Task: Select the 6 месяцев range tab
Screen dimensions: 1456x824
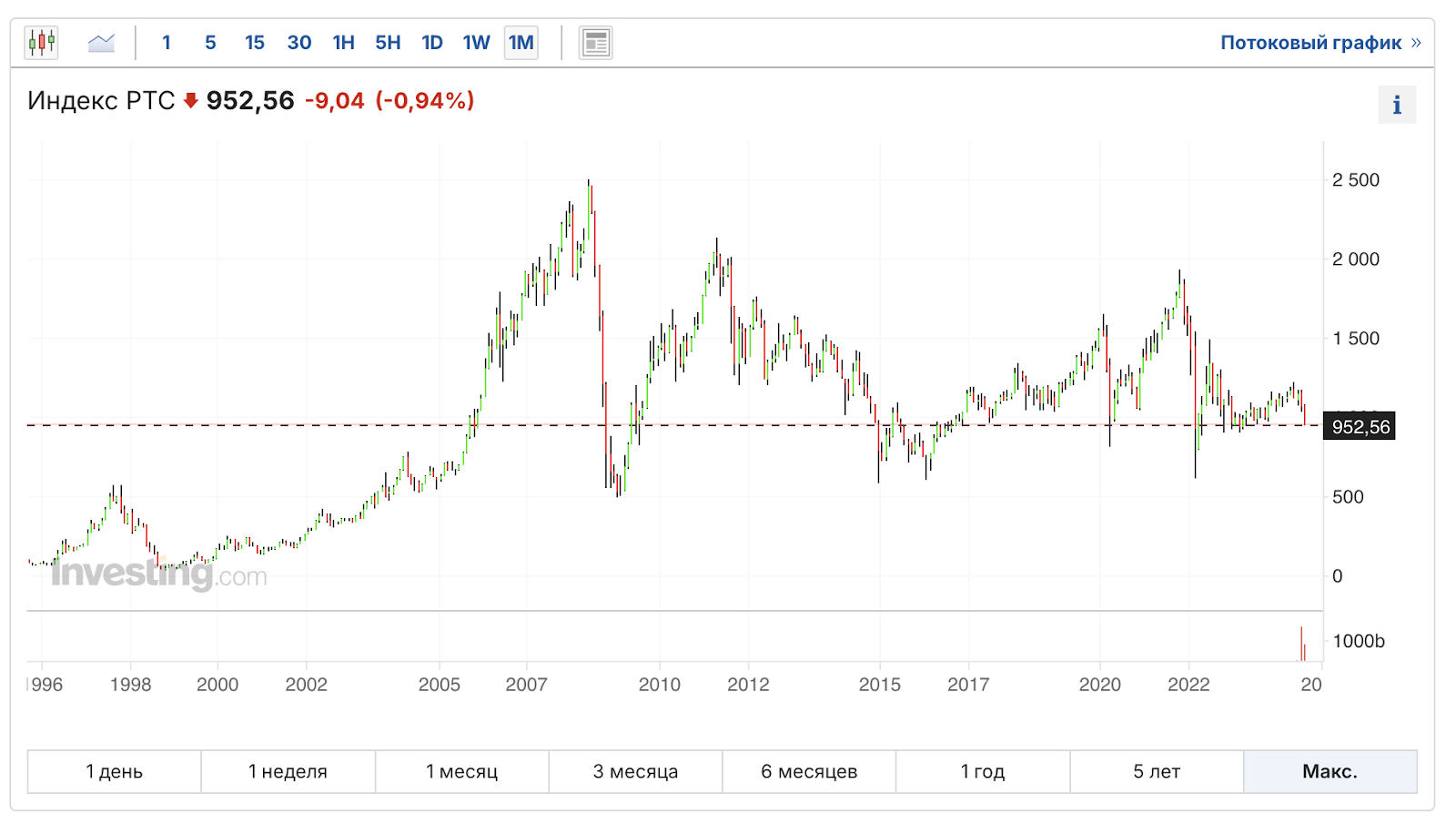Action: tap(809, 772)
